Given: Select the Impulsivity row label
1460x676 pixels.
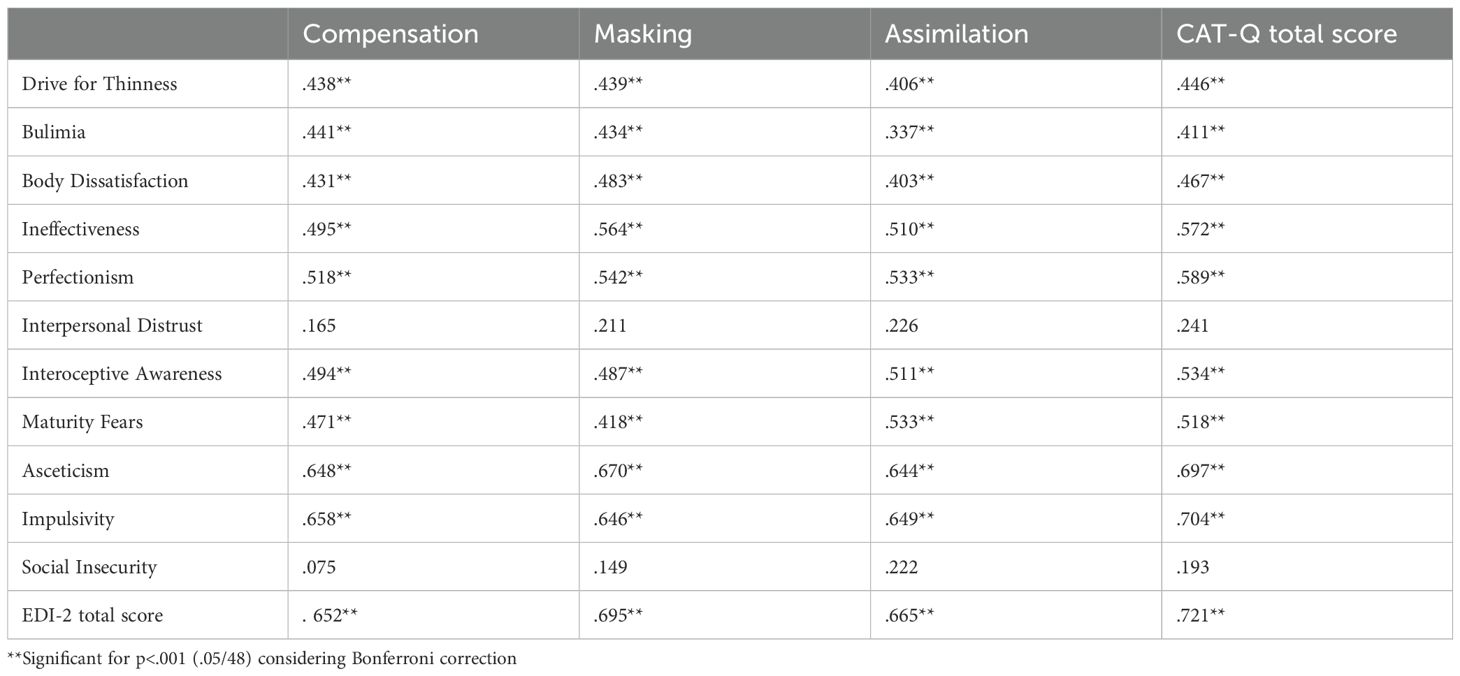Looking at the screenshot, I should click(x=68, y=519).
